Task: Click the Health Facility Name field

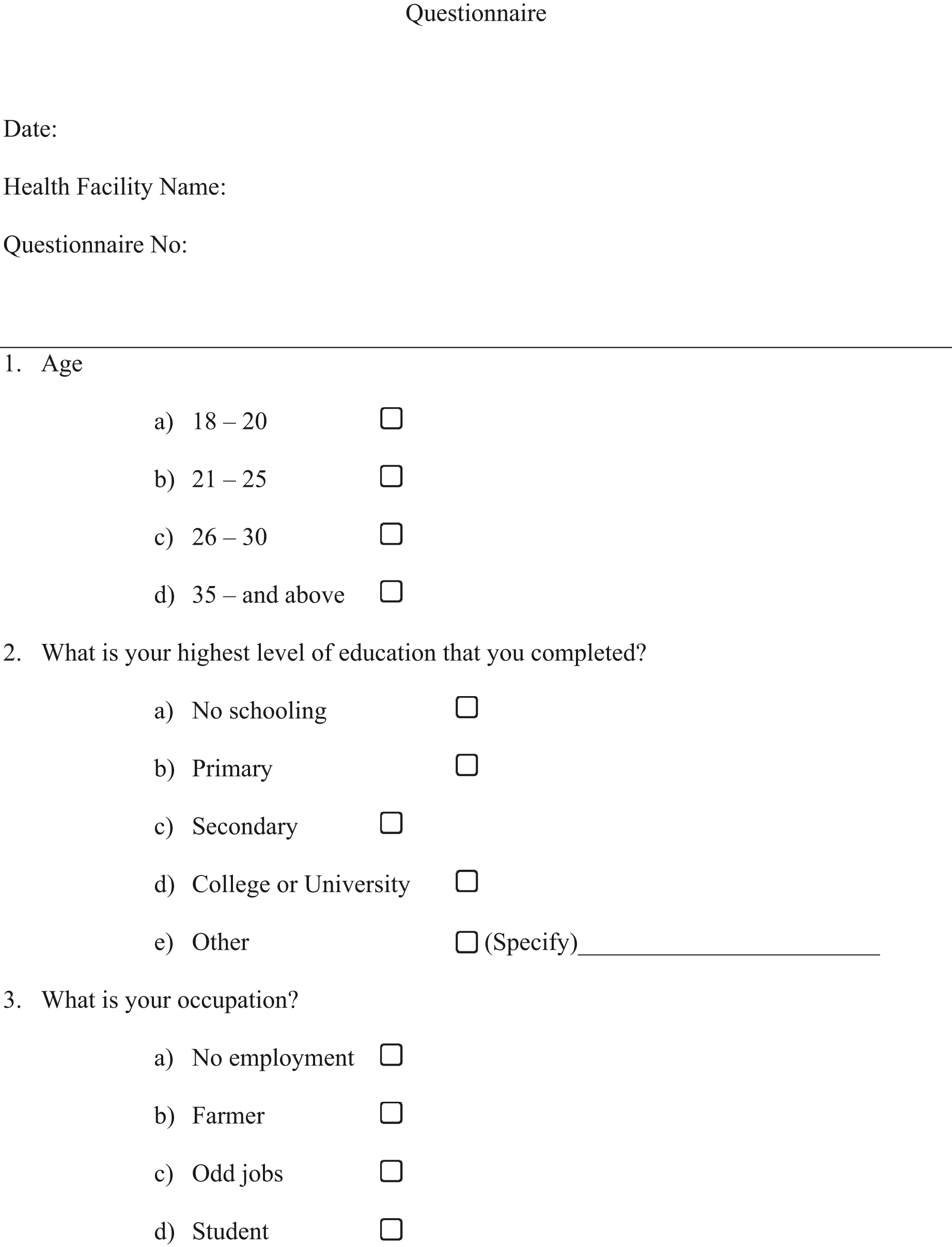Action: (x=115, y=187)
